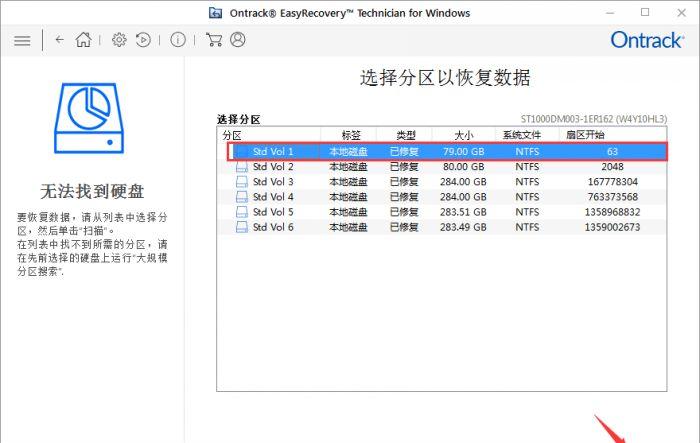Click the disk icon of Std Vol 3

[242, 182]
